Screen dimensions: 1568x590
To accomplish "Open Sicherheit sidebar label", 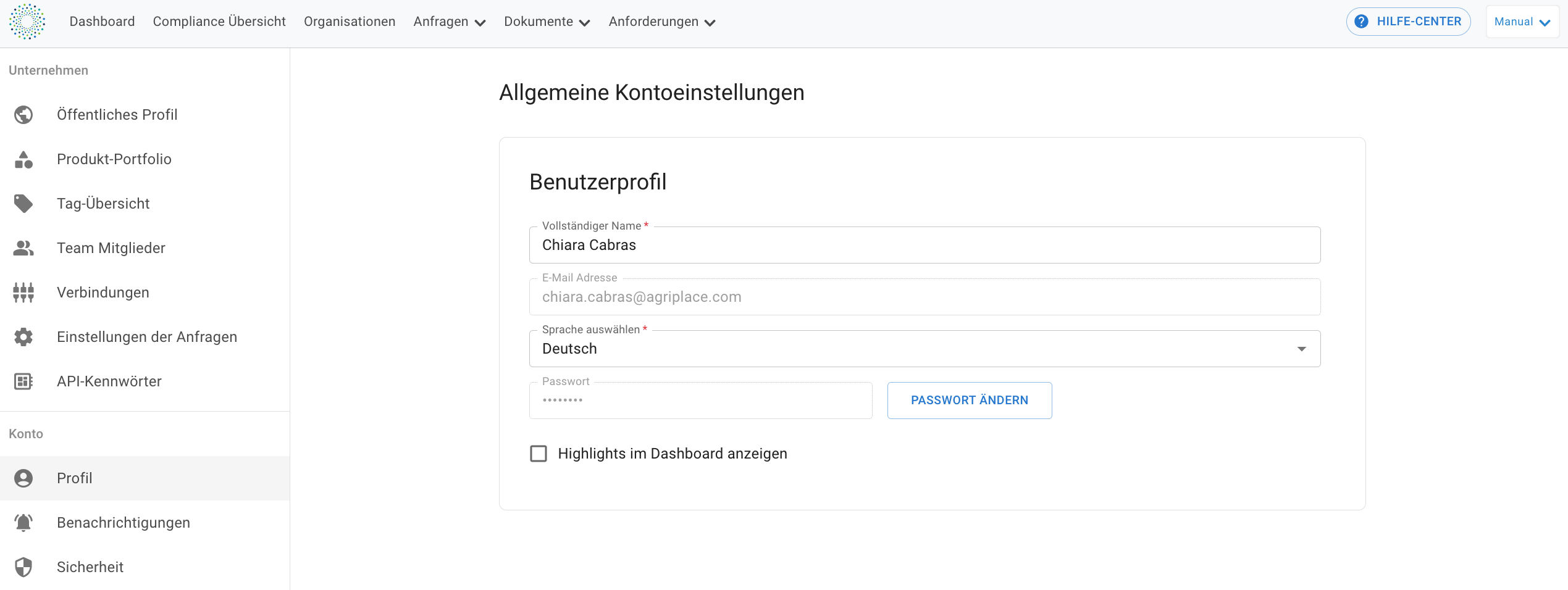I will click(x=90, y=567).
